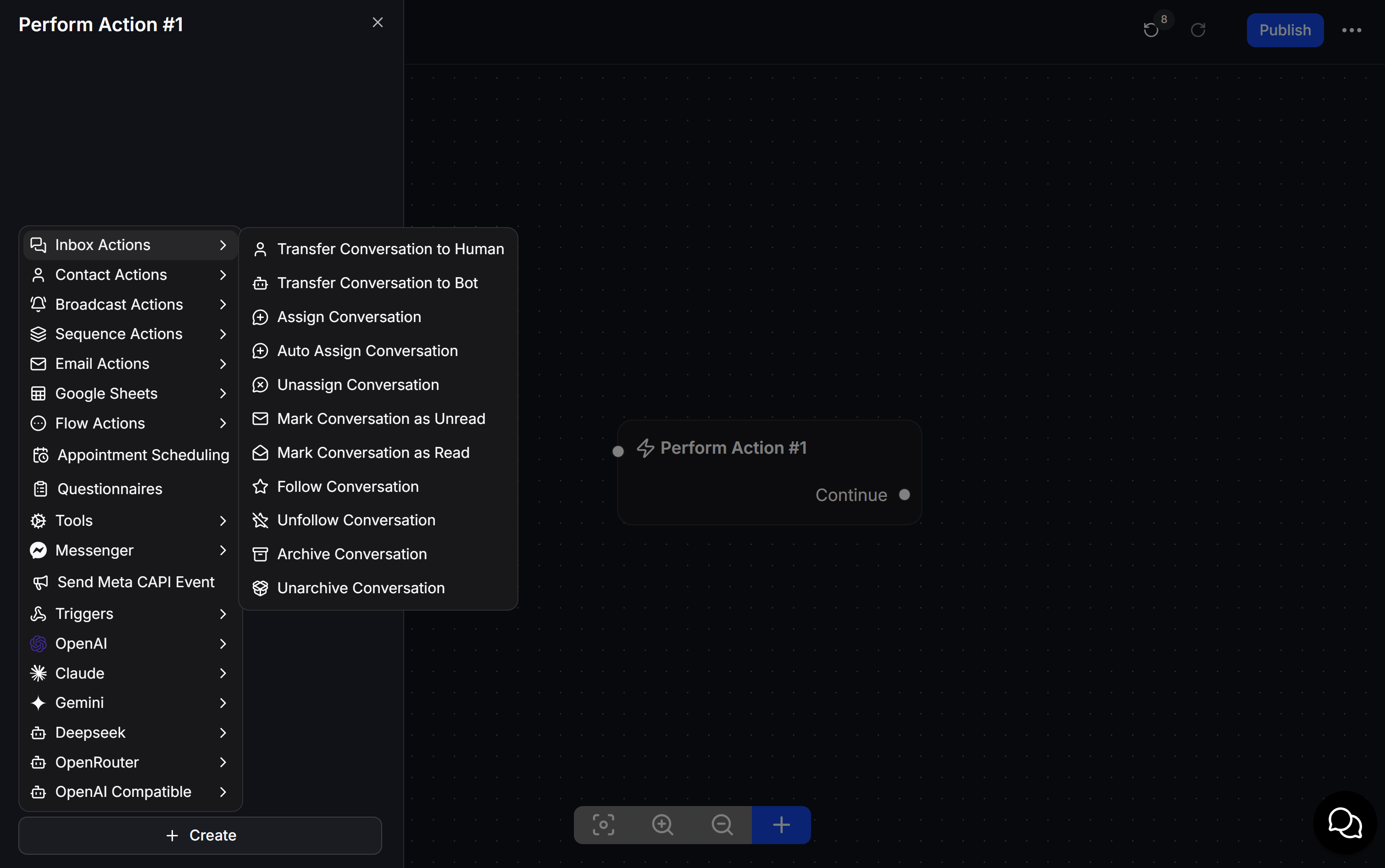The image size is (1385, 868).
Task: Zoom out on the canvas
Action: tap(722, 825)
